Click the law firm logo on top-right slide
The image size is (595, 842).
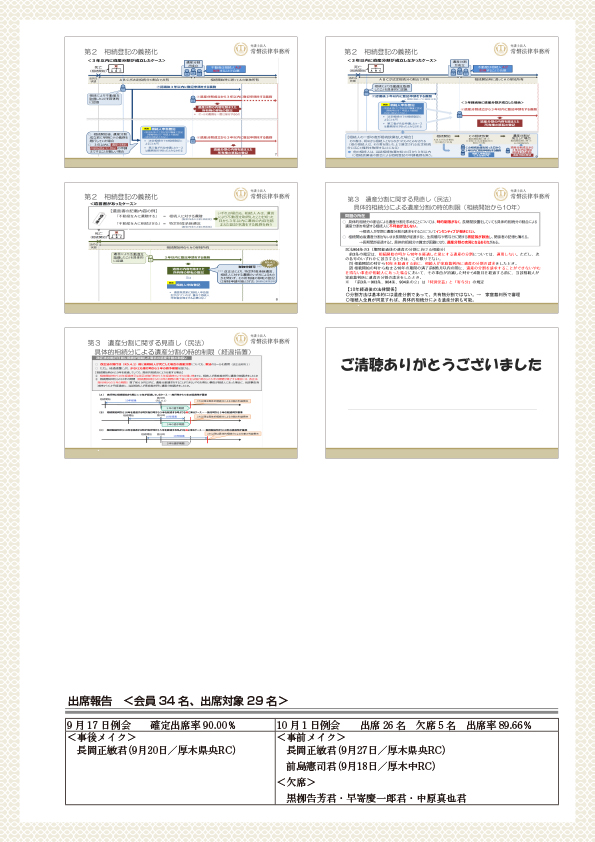pyautogui.click(x=522, y=49)
